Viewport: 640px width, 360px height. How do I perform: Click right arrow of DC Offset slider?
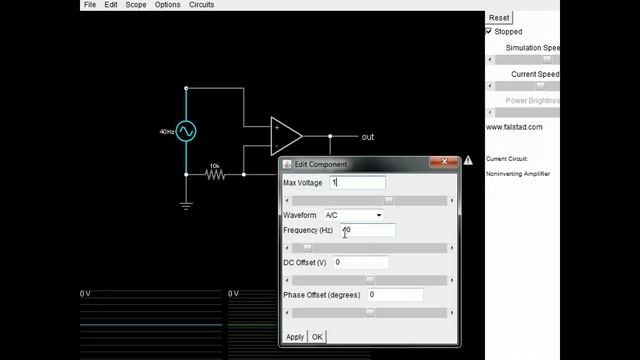[452, 280]
